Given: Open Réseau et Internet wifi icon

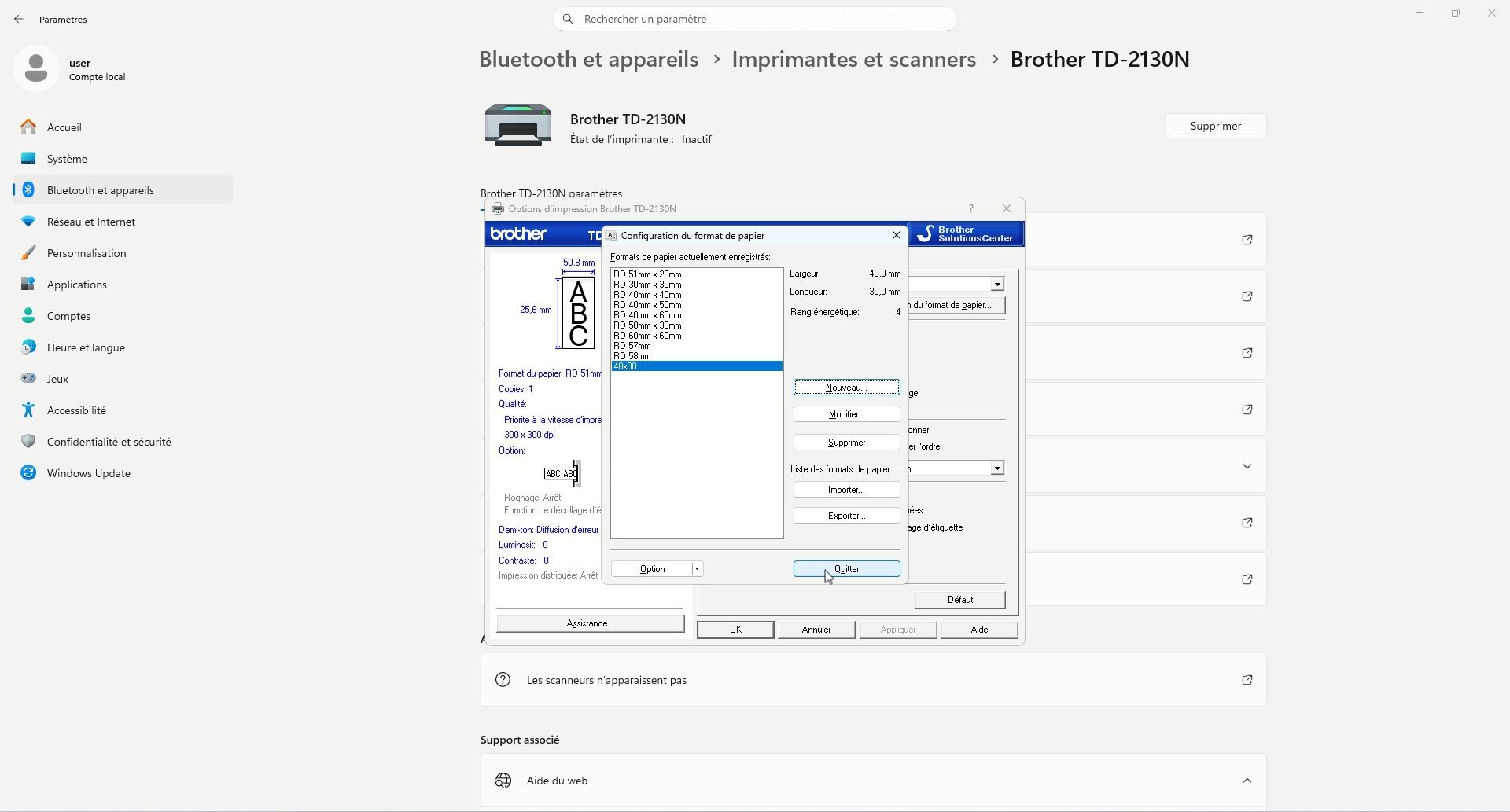Looking at the screenshot, I should [28, 222].
